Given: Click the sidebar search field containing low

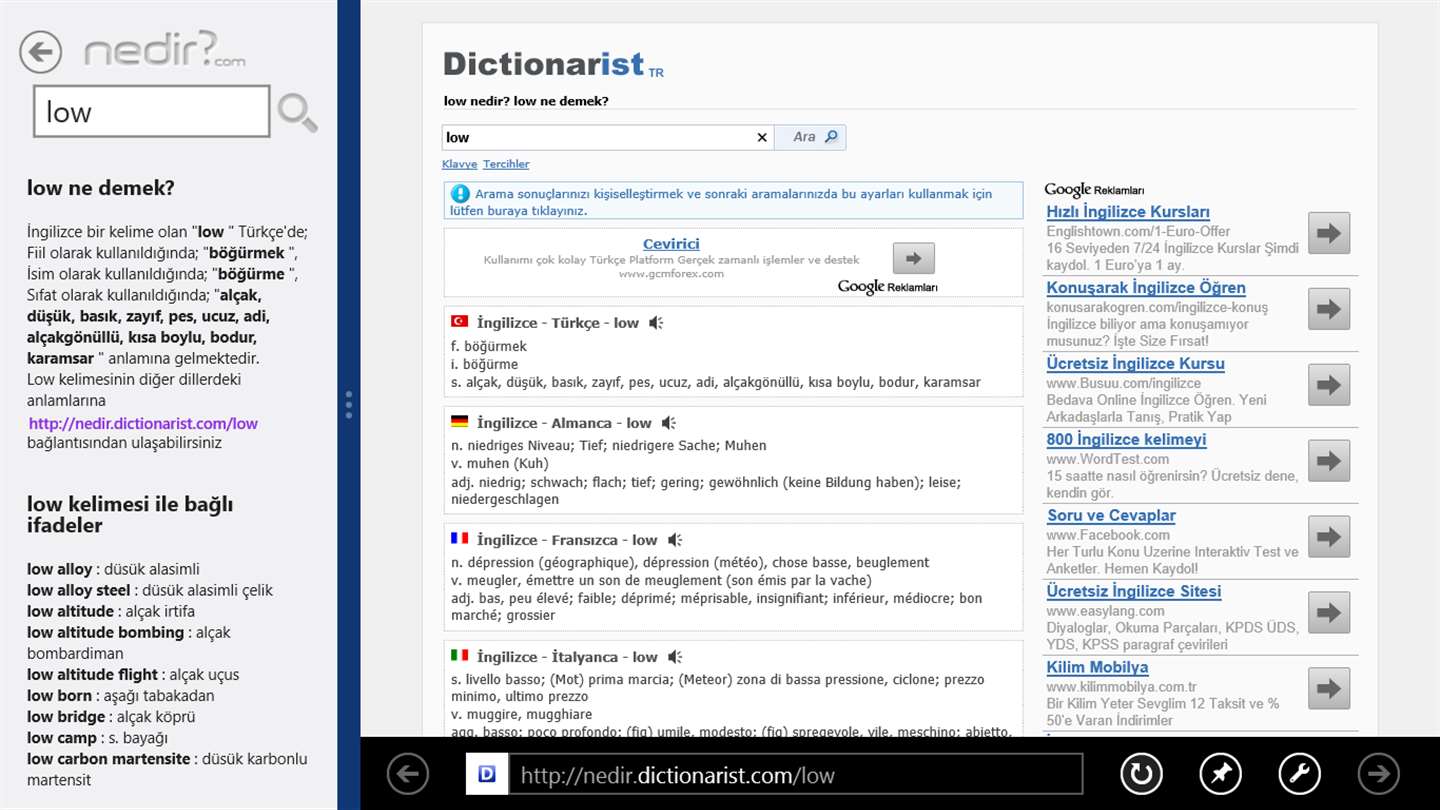Looking at the screenshot, I should (152, 111).
